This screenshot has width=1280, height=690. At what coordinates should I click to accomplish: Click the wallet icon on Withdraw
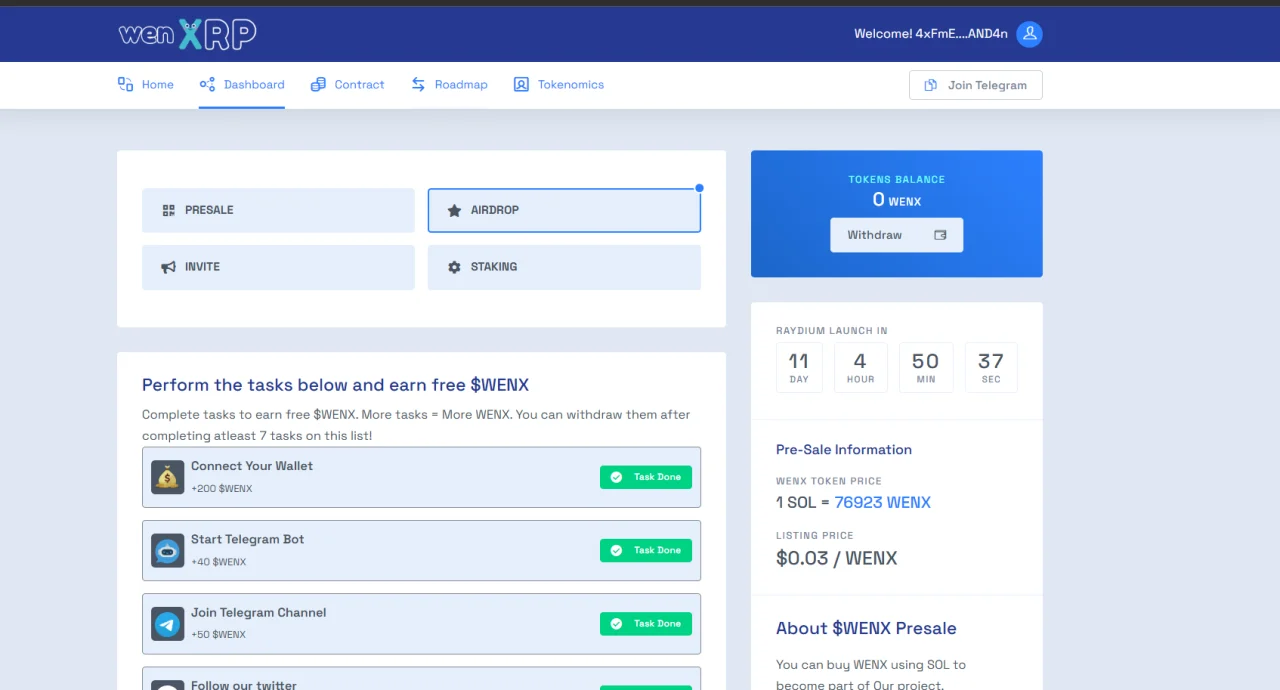pyautogui.click(x=940, y=235)
